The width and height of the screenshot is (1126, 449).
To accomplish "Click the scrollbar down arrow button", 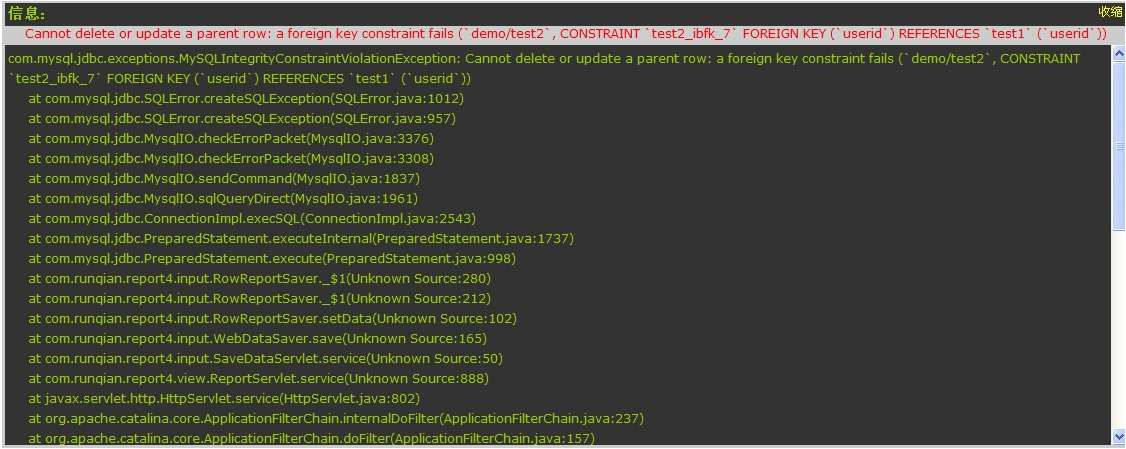I will point(1118,436).
